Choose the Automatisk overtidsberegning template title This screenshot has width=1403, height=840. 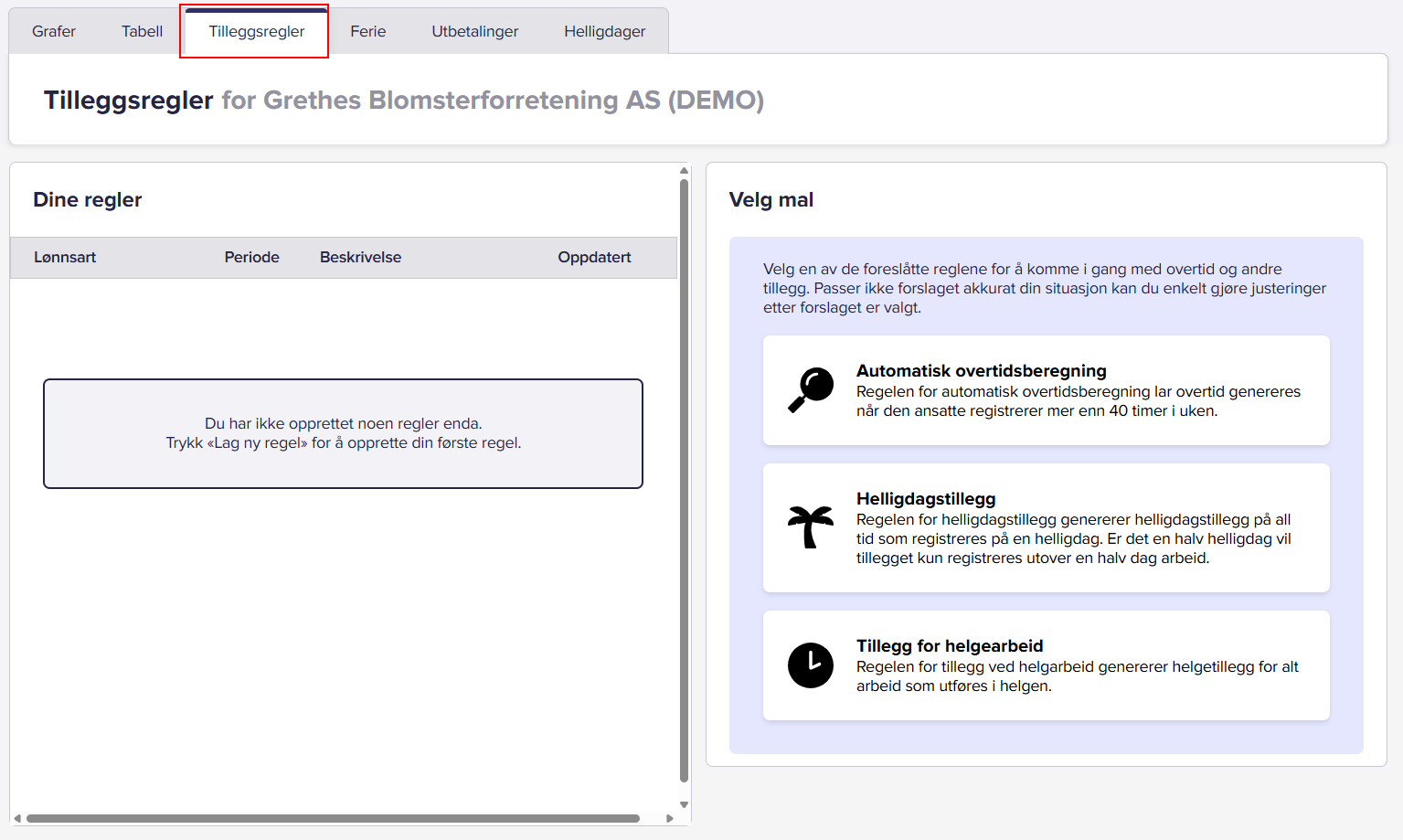(981, 370)
